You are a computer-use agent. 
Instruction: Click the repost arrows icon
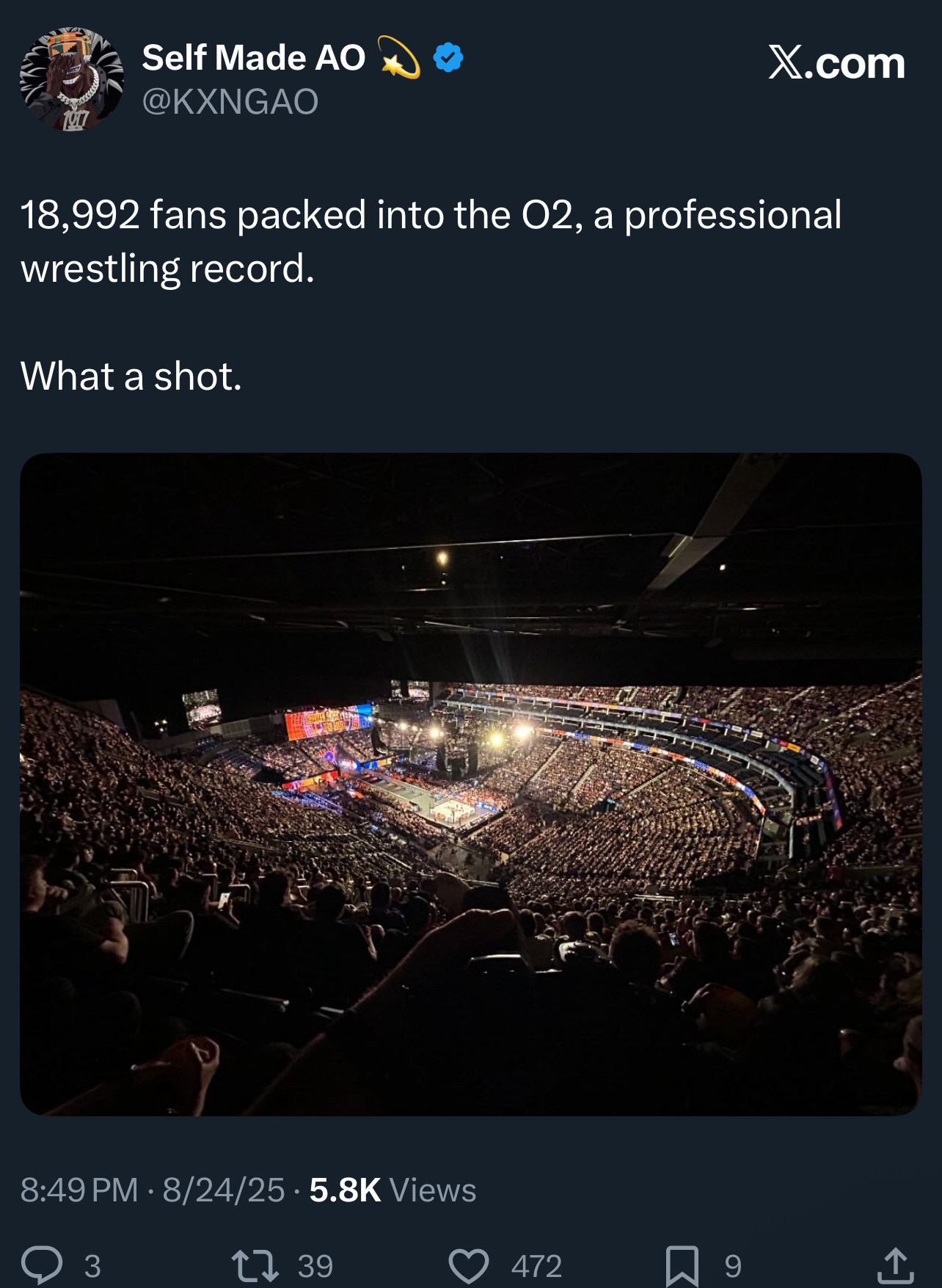point(255,1265)
